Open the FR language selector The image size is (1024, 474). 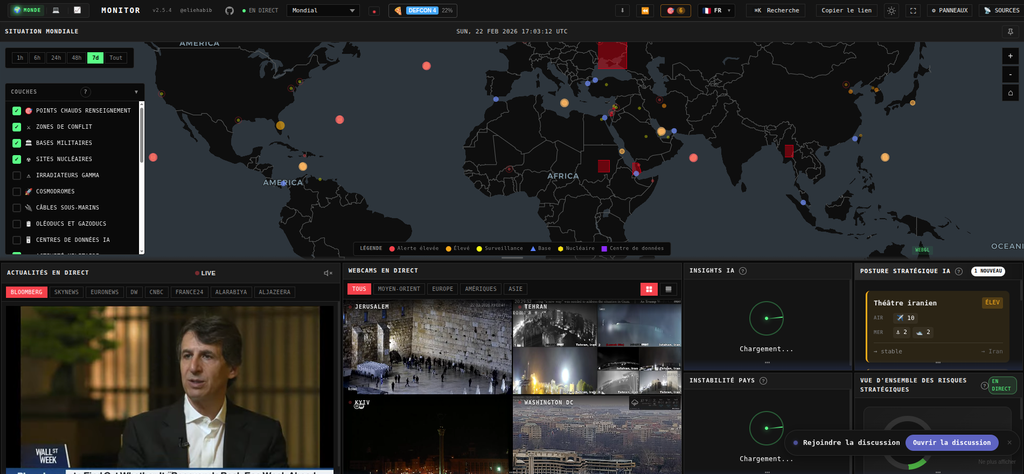pos(716,10)
